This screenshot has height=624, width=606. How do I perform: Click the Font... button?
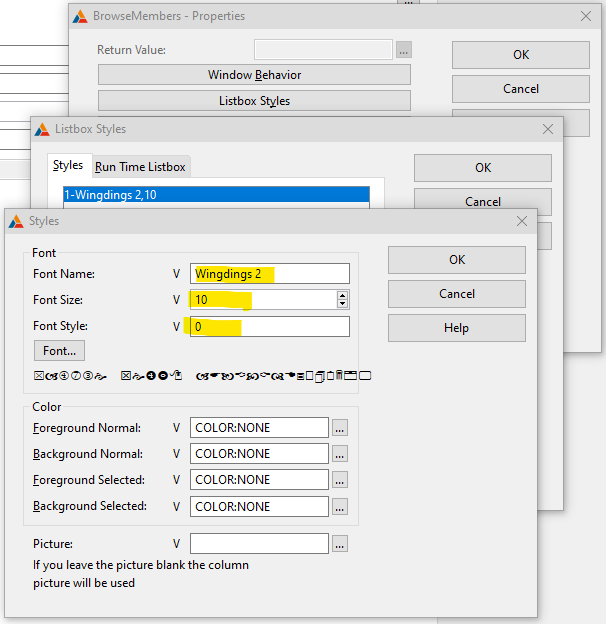point(59,351)
